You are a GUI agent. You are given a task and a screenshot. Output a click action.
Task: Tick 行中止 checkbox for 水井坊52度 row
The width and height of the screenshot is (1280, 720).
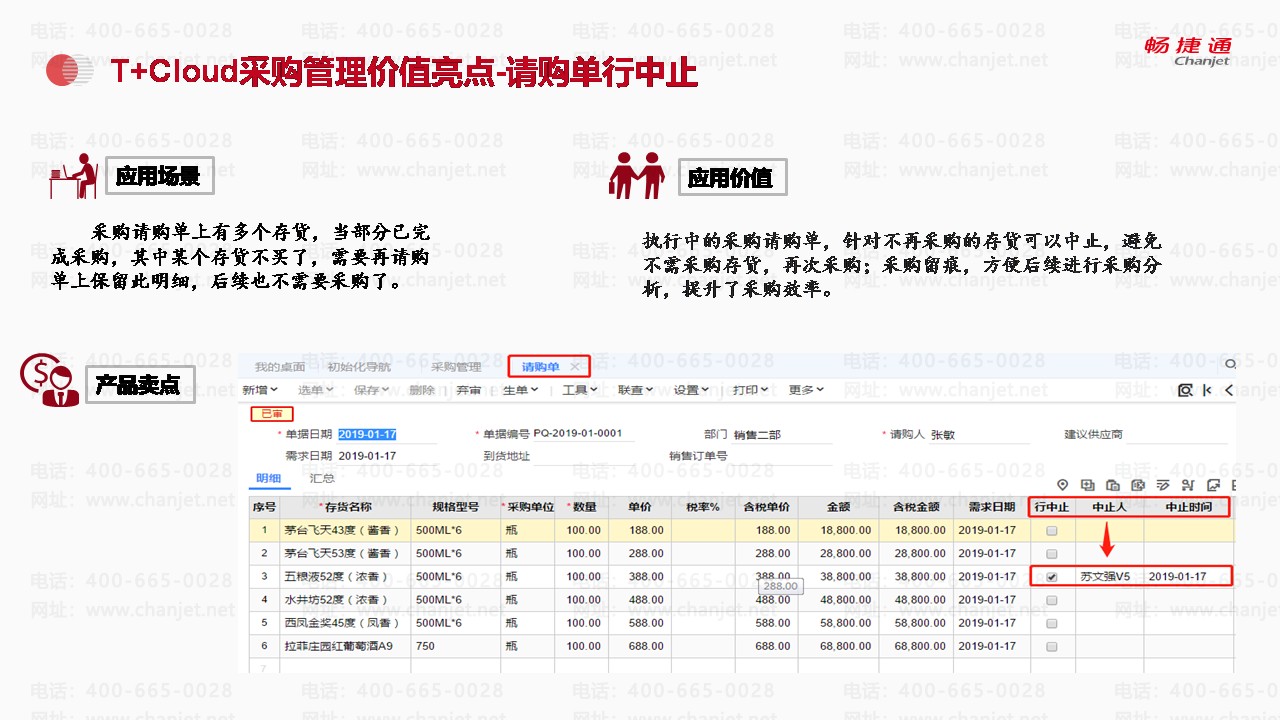[1051, 600]
